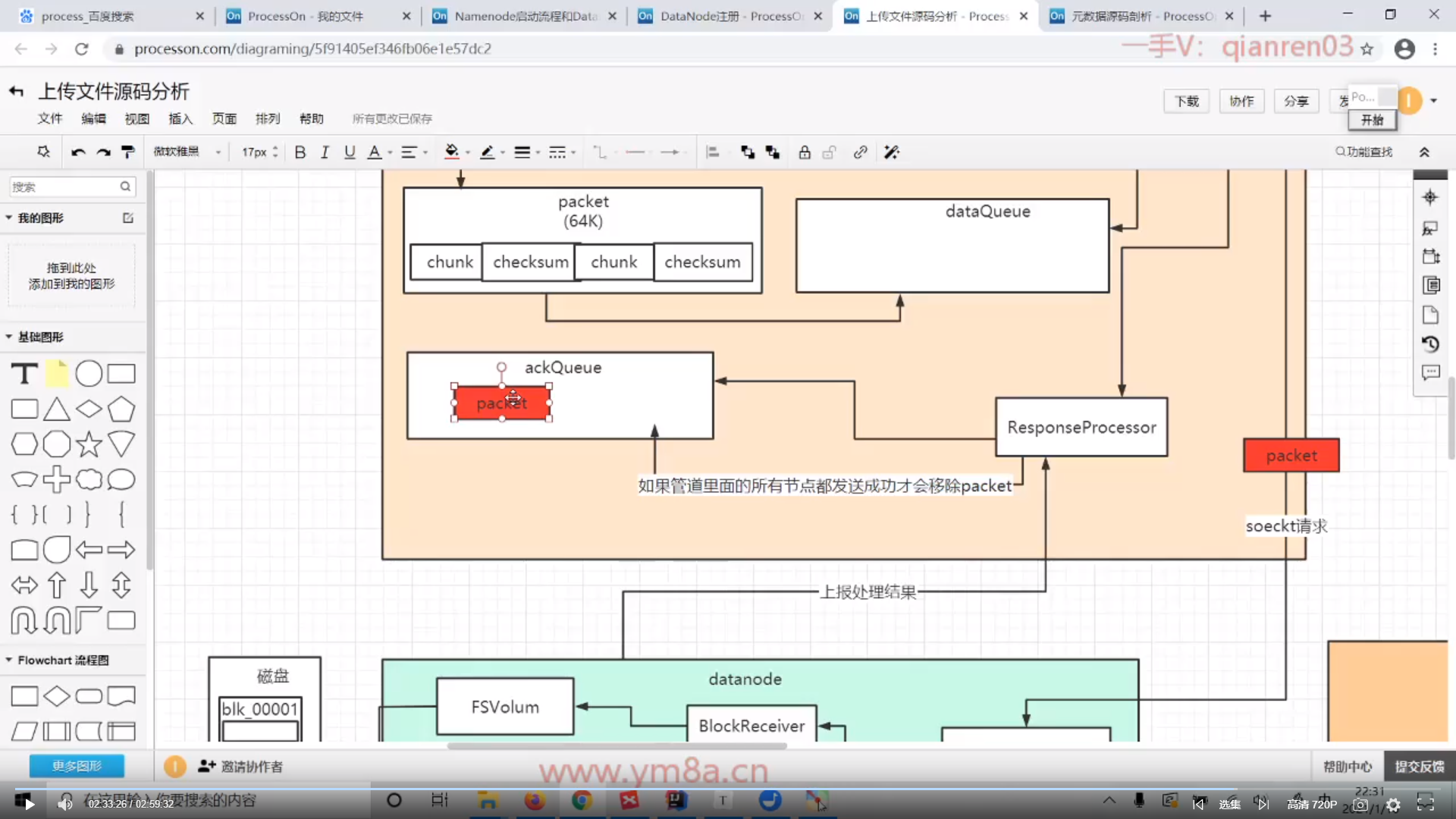Collapse the toolbar with double chevron
Image resolution: width=1456 pixels, height=819 pixels.
tap(1425, 152)
